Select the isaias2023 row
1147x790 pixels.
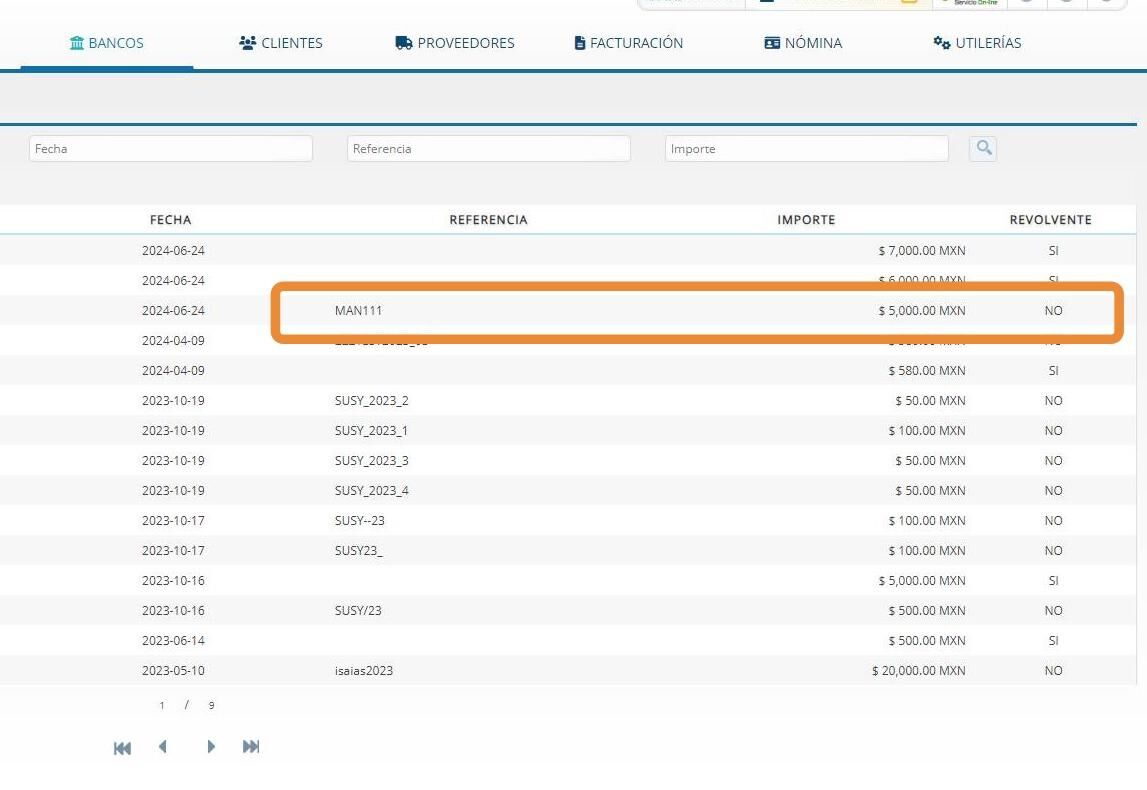568,671
